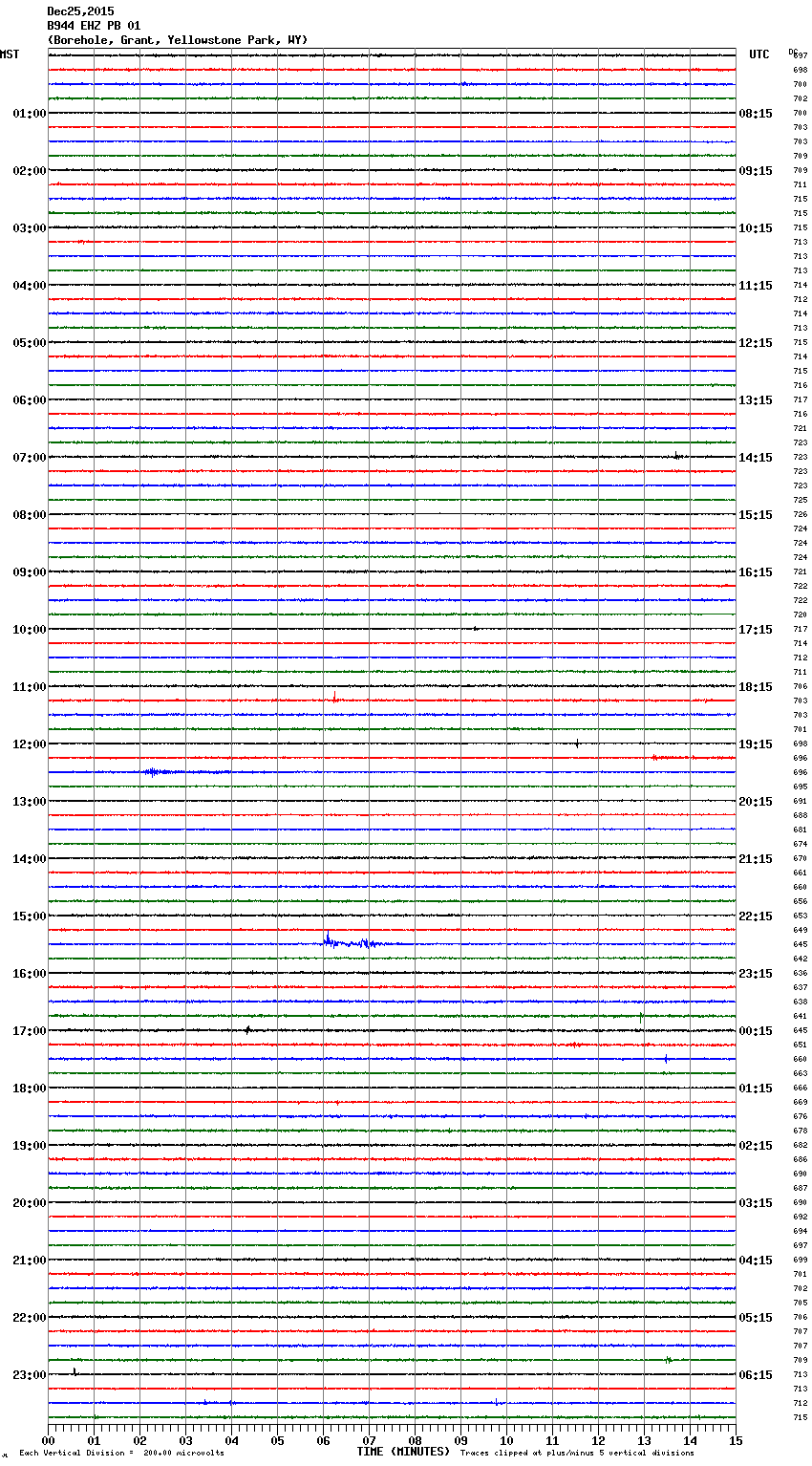The height and width of the screenshot is (1466, 812).
Task: Click the 13:00 MST time label
Action: point(30,802)
